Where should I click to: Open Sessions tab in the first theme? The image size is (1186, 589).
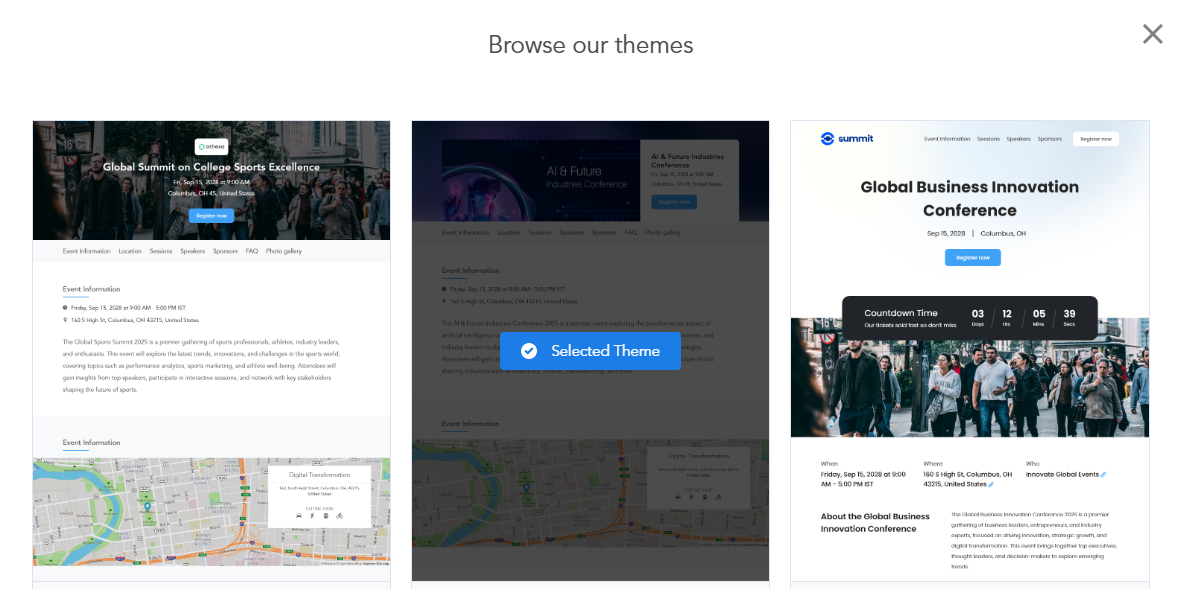160,251
